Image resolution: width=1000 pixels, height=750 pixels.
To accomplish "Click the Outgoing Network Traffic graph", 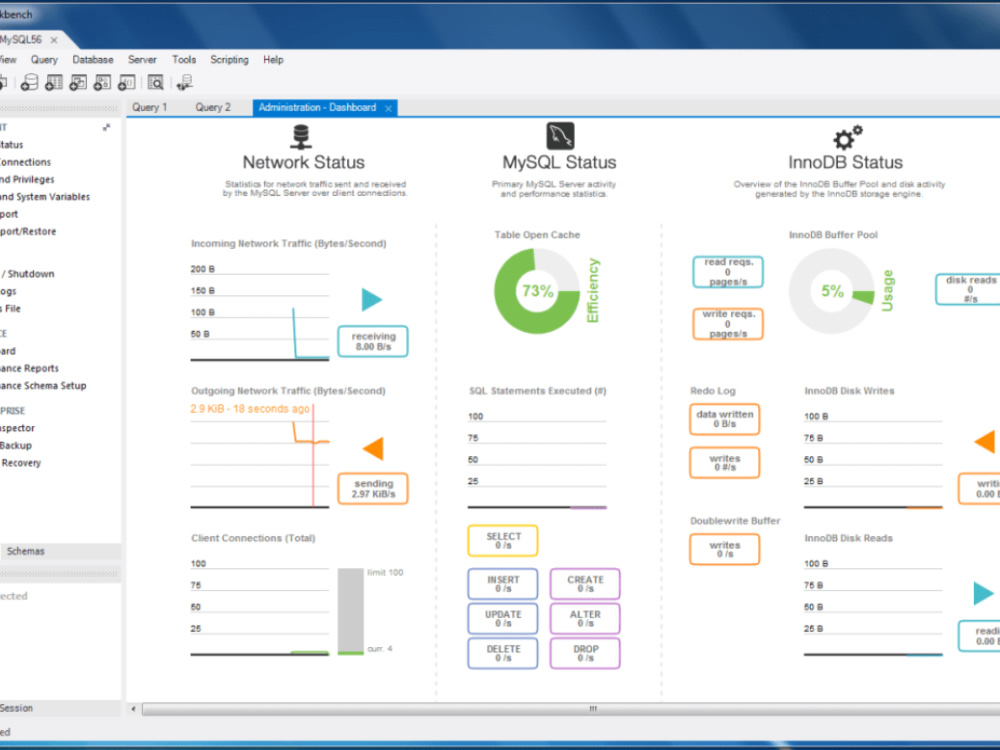I will pyautogui.click(x=260, y=455).
